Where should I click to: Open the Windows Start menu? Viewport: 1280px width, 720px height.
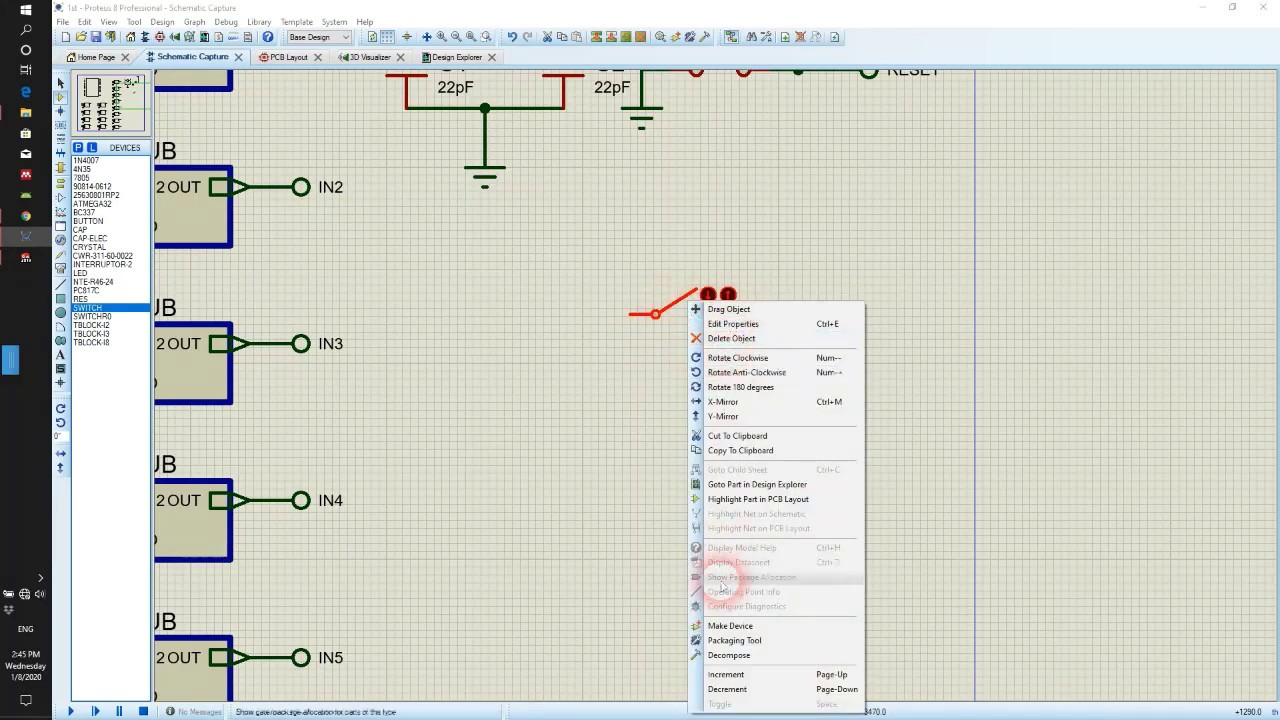tap(26, 10)
